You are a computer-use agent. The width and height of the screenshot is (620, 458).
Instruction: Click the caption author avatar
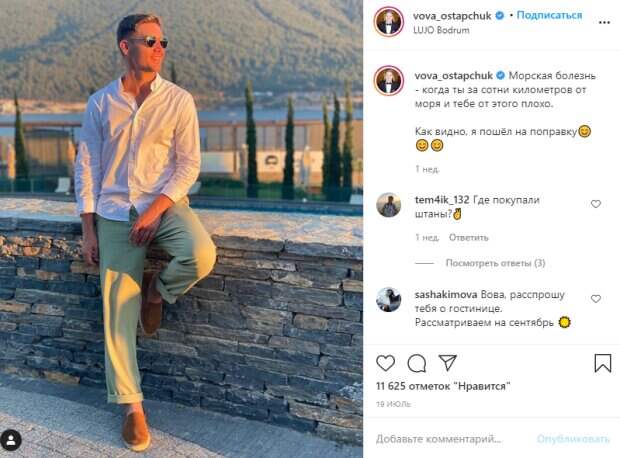coord(389,81)
